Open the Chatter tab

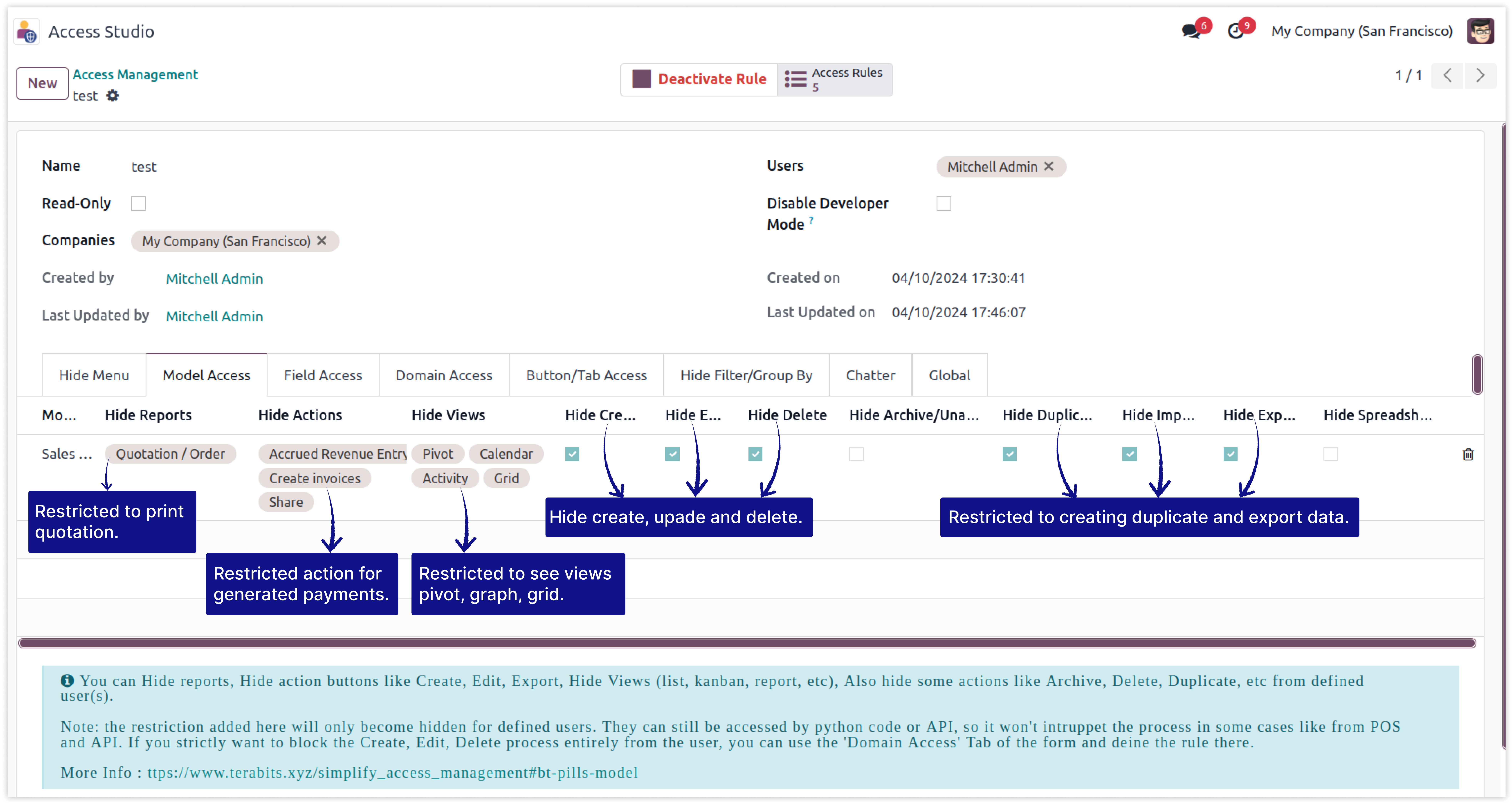(x=871, y=375)
